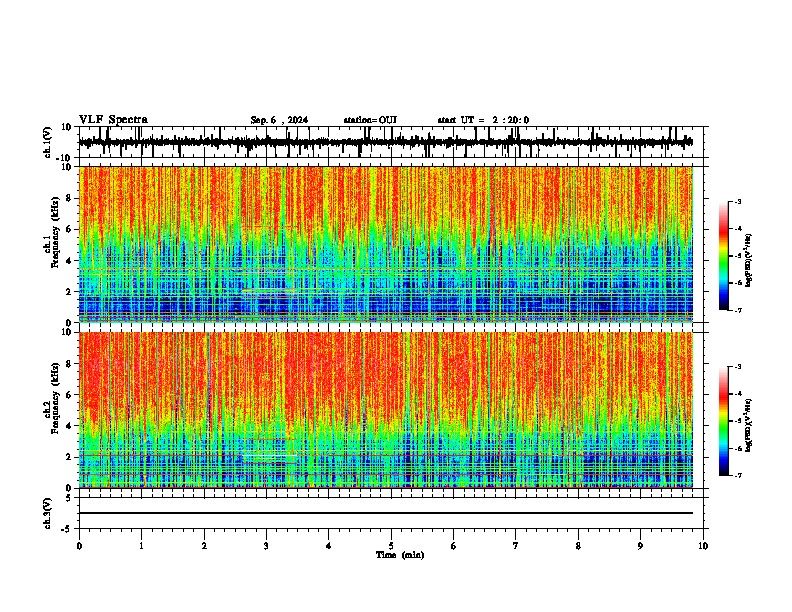Click the ch.1 spectrogram panel

[x=386, y=244]
